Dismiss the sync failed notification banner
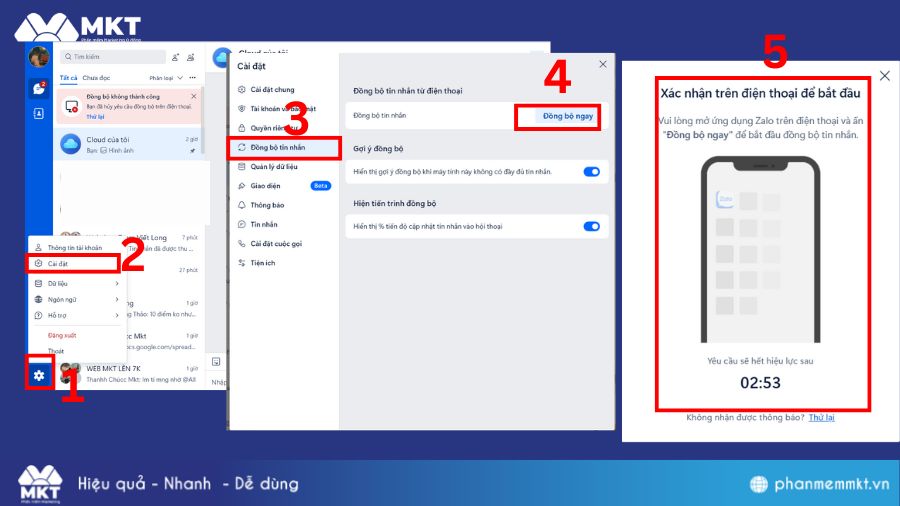 [194, 96]
